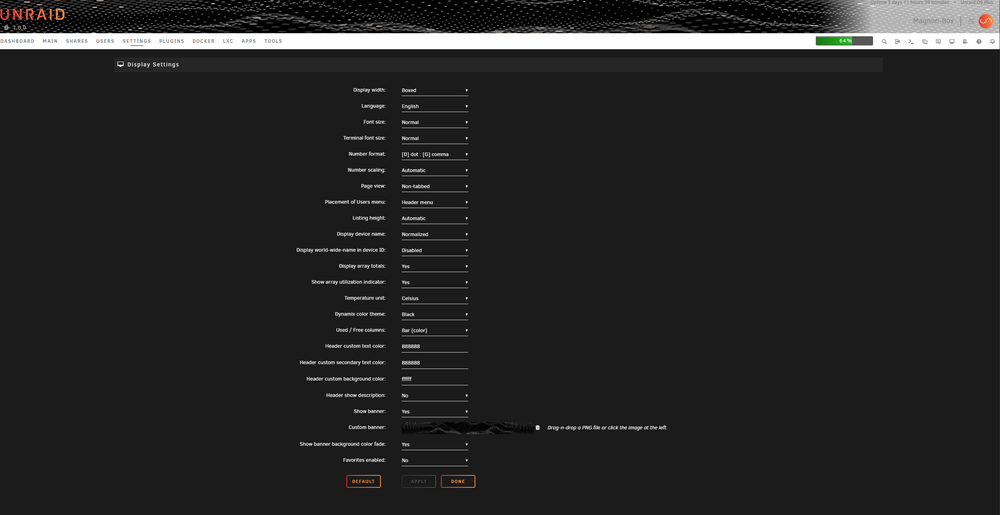Change the Font size dropdown
The image size is (1000, 515).
click(x=434, y=122)
